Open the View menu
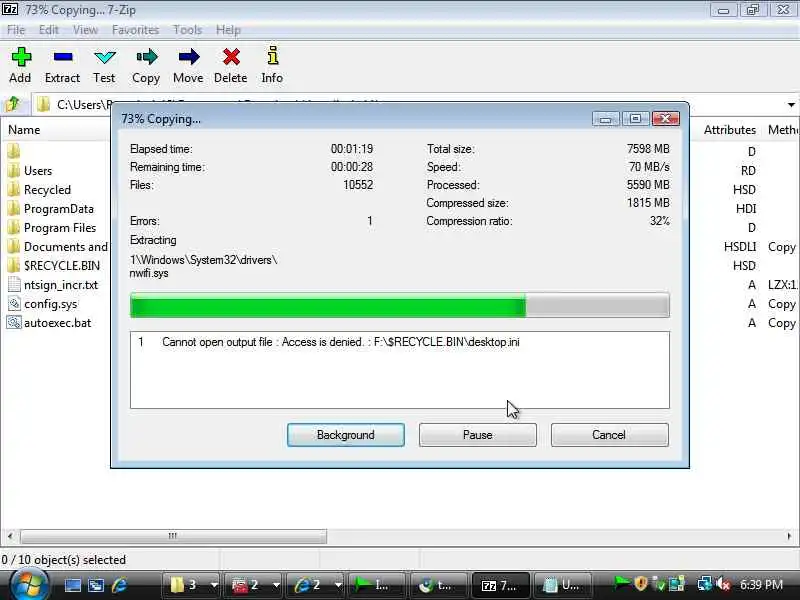The image size is (800, 600). (85, 30)
